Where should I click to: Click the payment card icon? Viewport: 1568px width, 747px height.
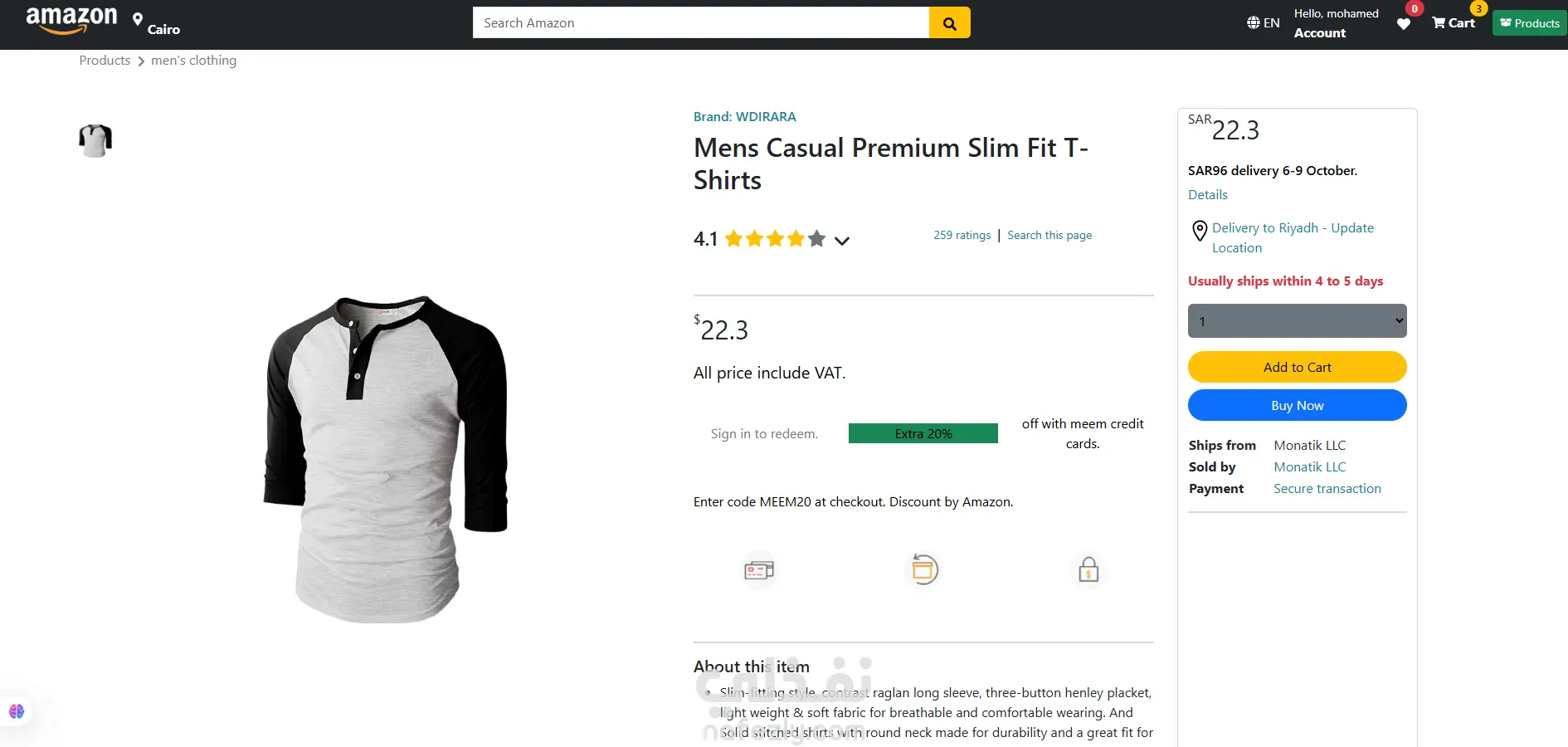click(x=758, y=570)
